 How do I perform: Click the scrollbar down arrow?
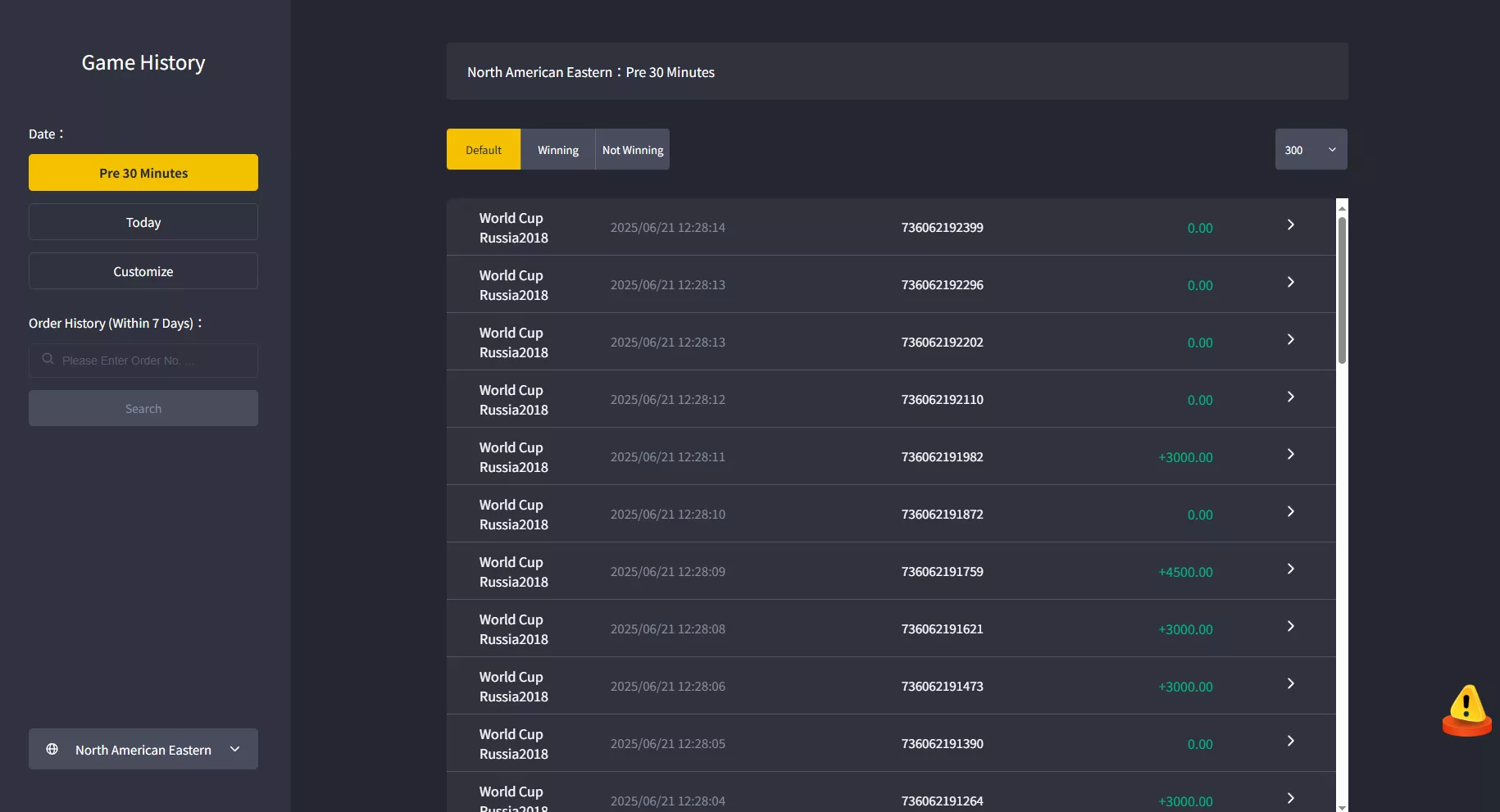pyautogui.click(x=1342, y=807)
